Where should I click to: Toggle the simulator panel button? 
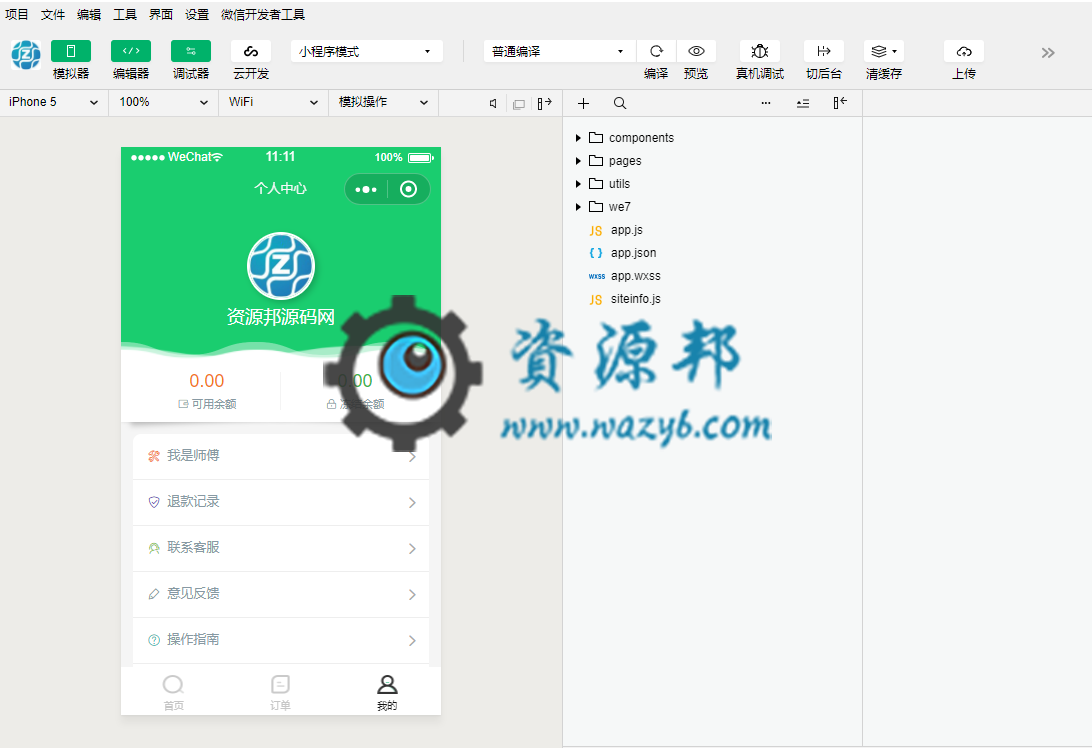71,52
